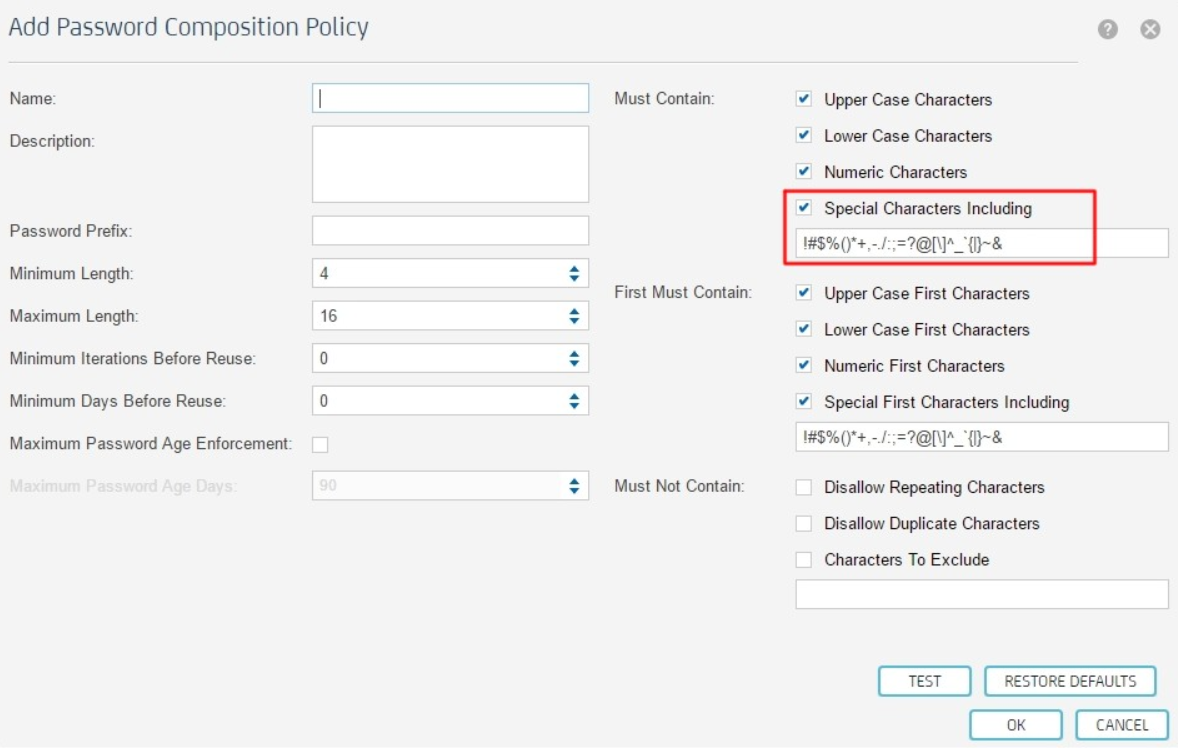The height and width of the screenshot is (750, 1178).
Task: Enable Maximum Password Age Enforcement
Action: (x=321, y=443)
